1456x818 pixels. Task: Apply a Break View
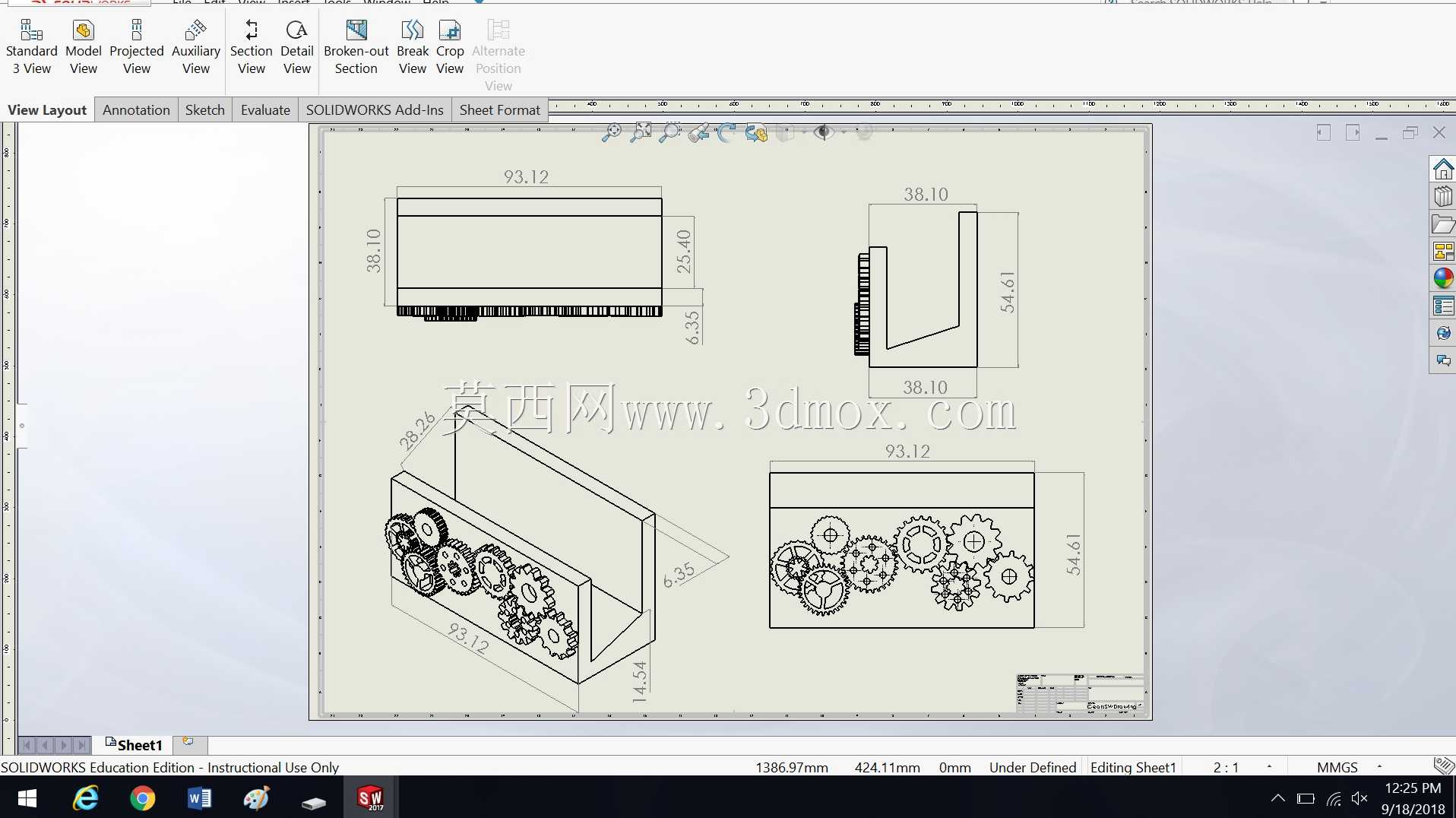coord(413,47)
